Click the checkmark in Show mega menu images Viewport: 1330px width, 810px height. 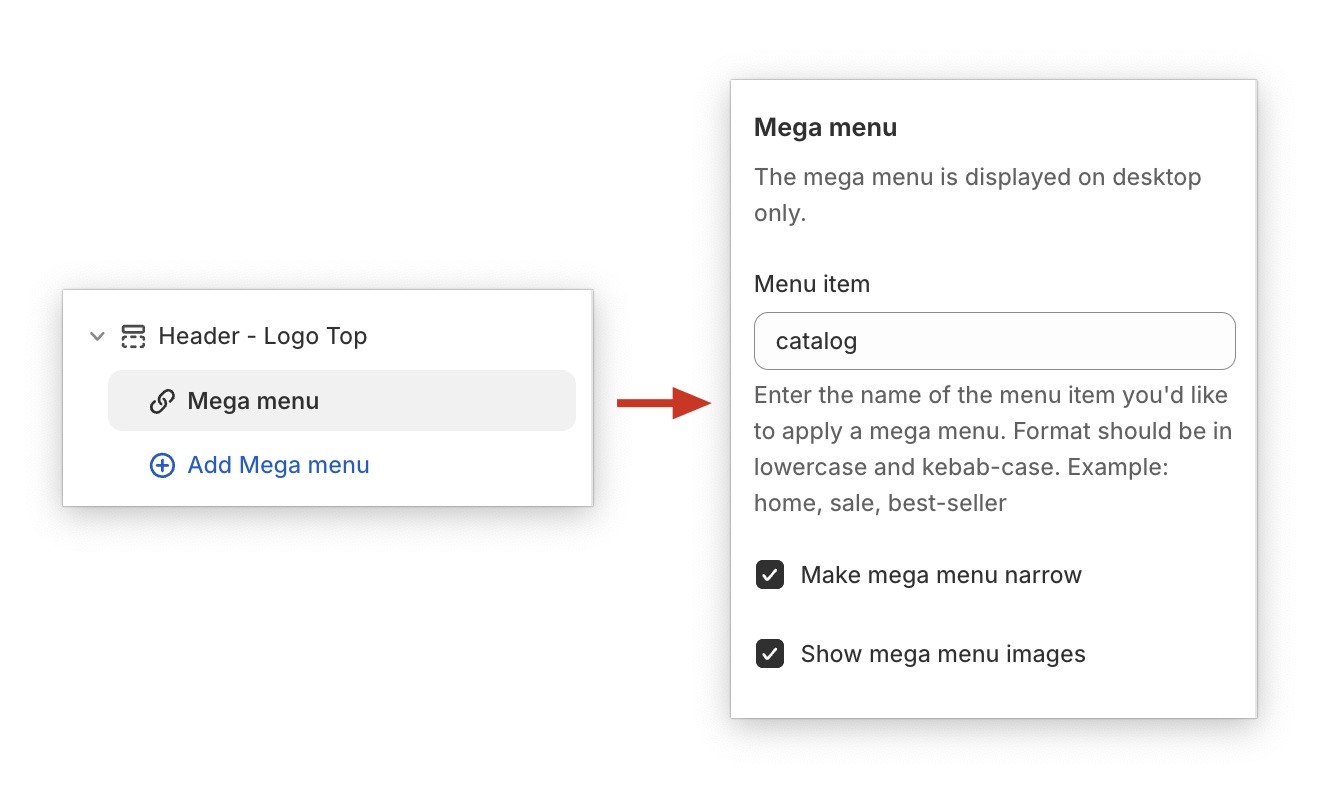[770, 654]
